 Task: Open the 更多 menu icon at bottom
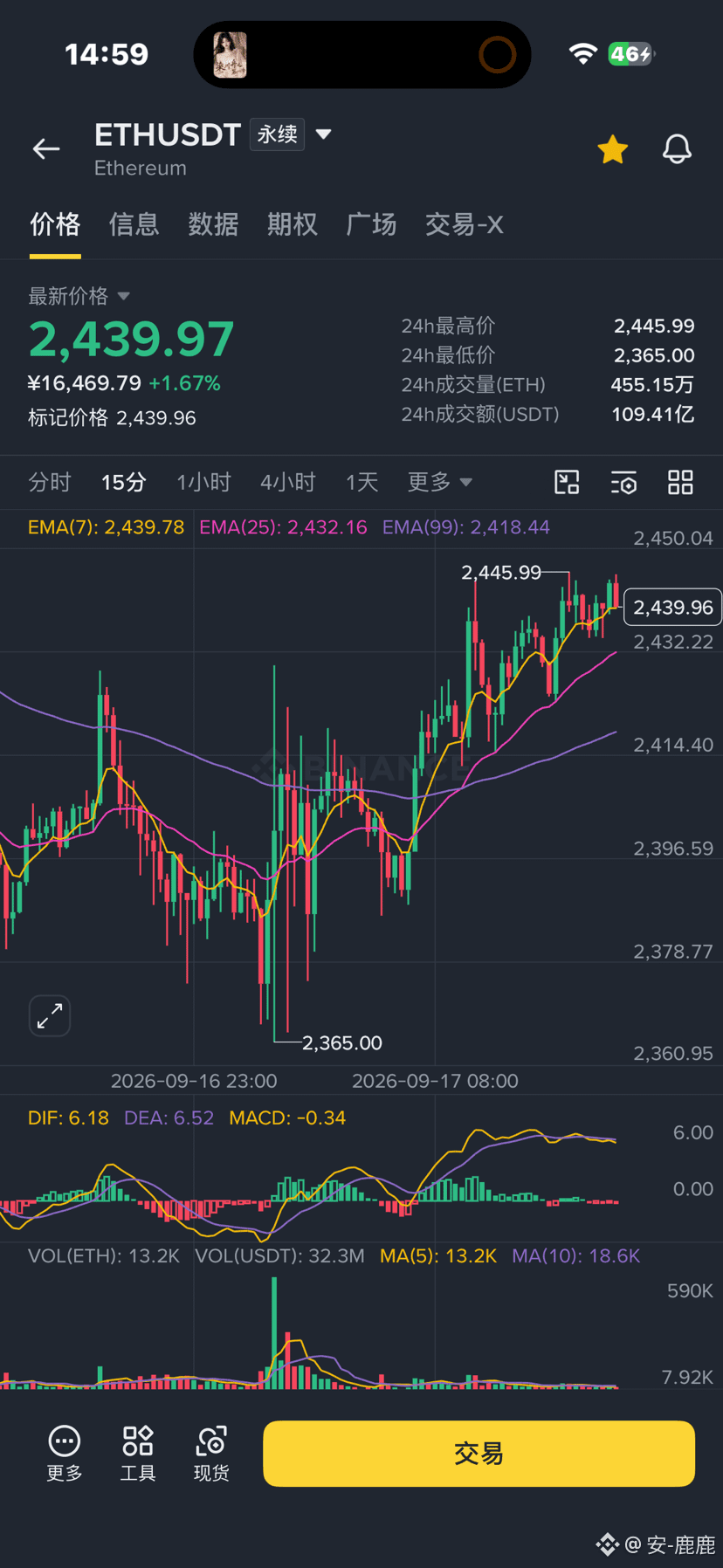(x=65, y=1454)
